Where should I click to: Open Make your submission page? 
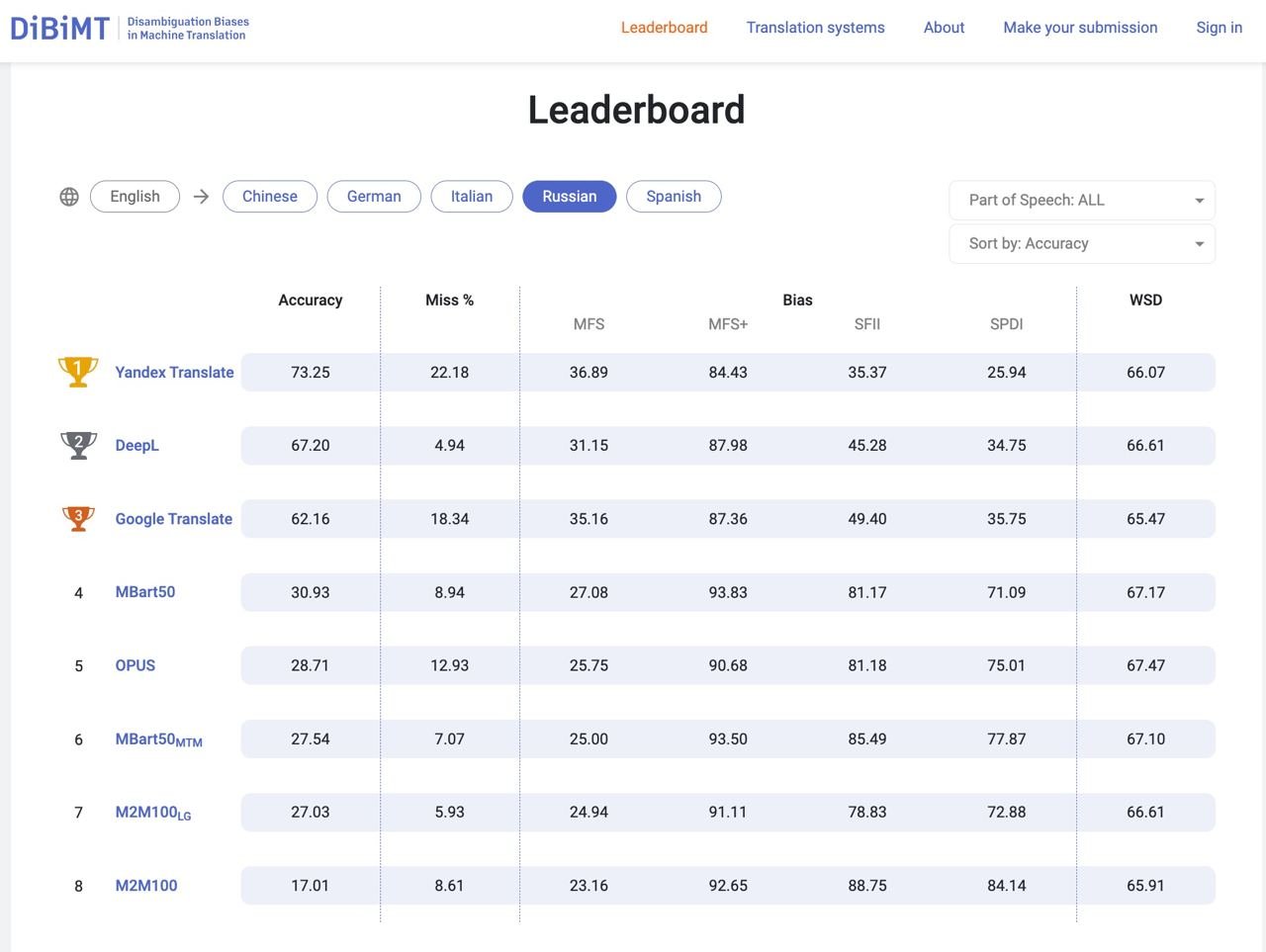tap(1080, 28)
